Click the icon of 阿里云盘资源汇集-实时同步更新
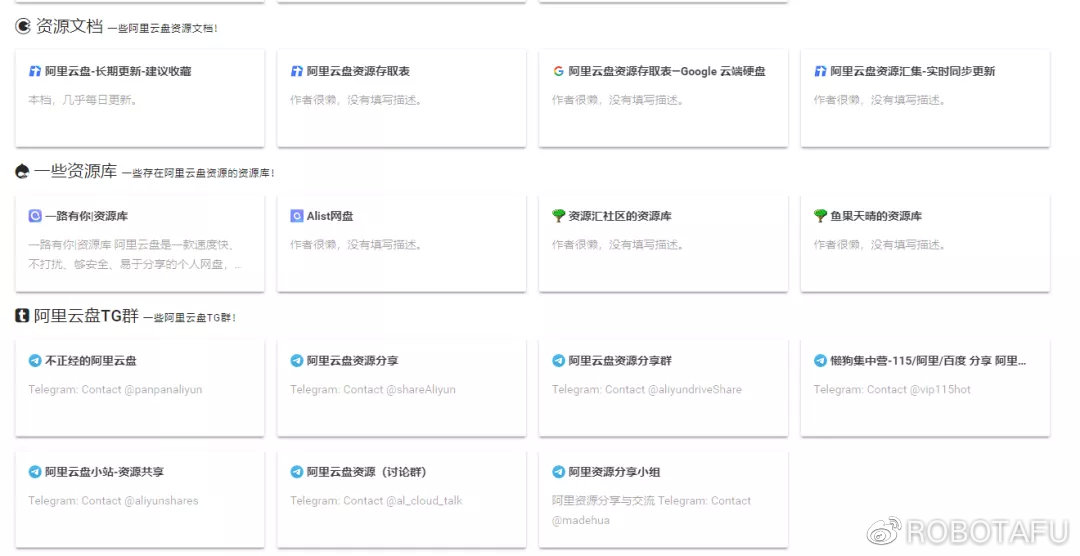Screen dimensions: 1080x556 [820, 71]
